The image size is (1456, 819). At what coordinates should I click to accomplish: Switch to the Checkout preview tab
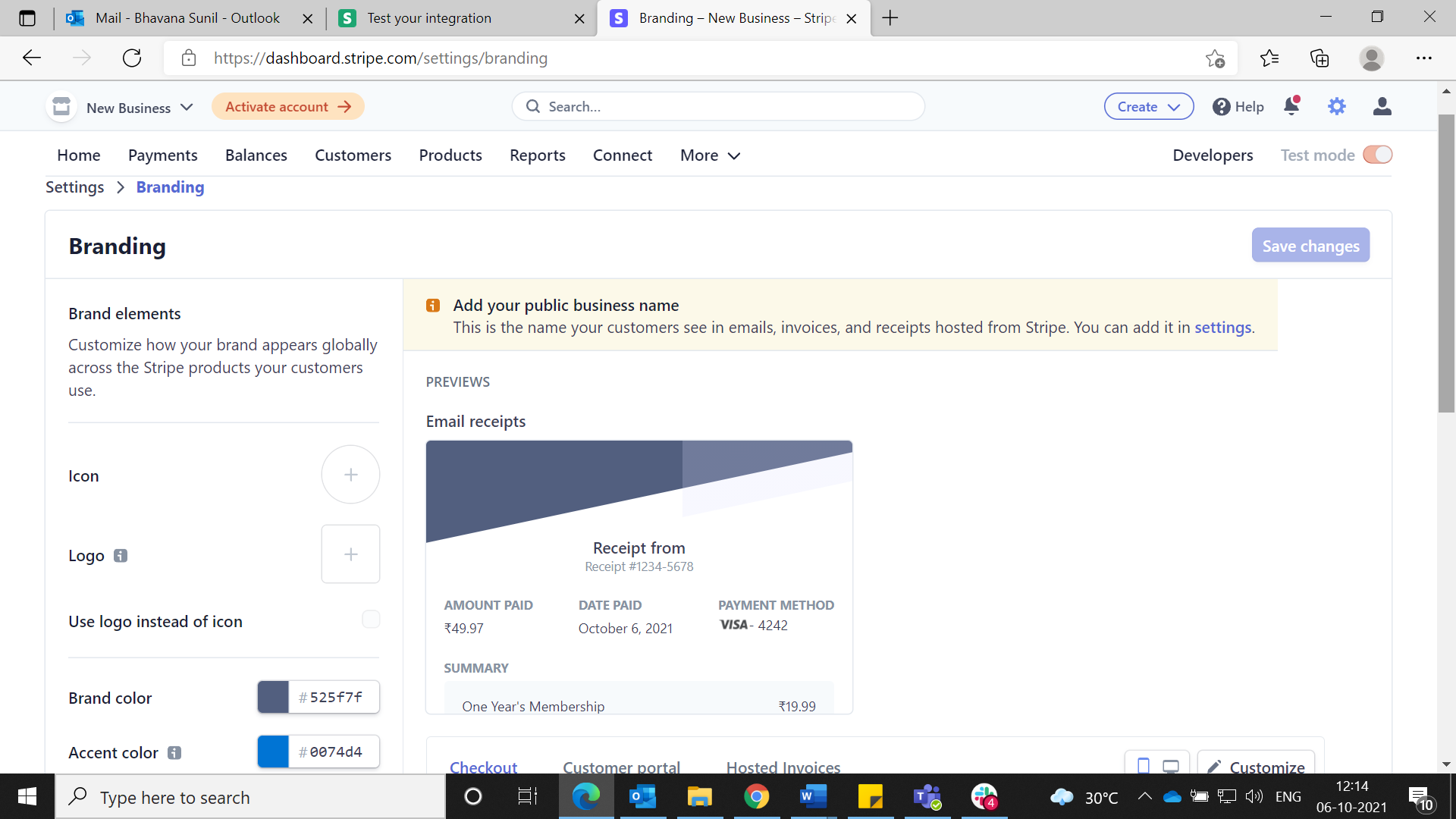tap(484, 767)
